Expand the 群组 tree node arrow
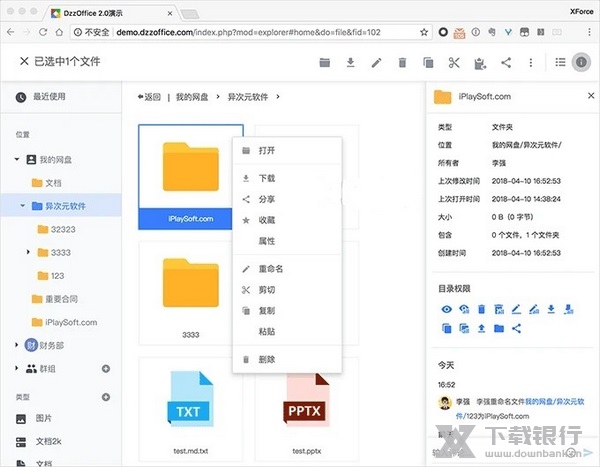 16,368
